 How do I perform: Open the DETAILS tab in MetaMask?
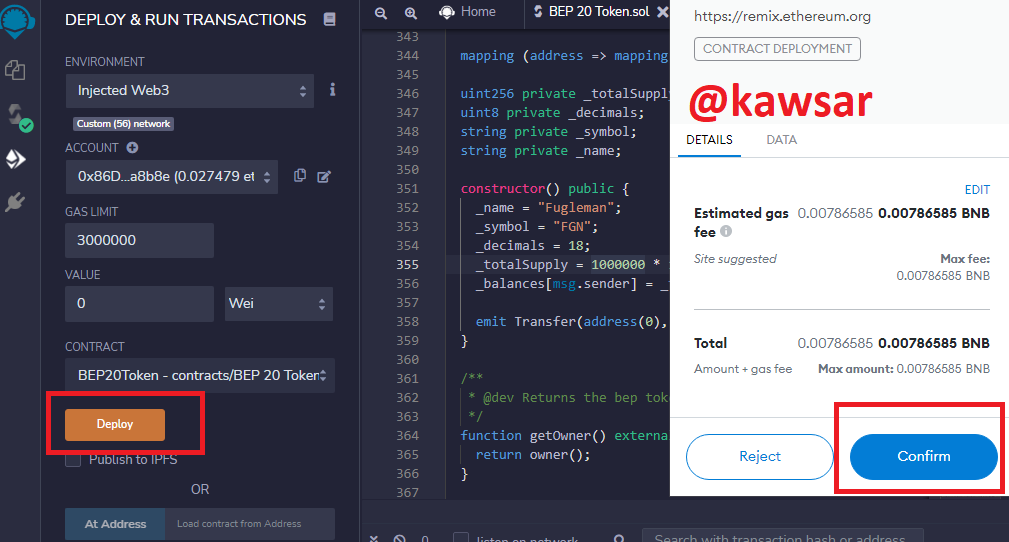[709, 140]
